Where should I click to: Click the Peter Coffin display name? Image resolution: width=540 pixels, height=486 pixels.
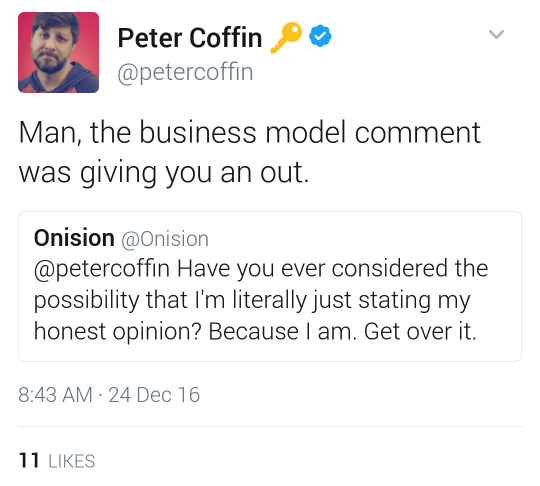[190, 38]
